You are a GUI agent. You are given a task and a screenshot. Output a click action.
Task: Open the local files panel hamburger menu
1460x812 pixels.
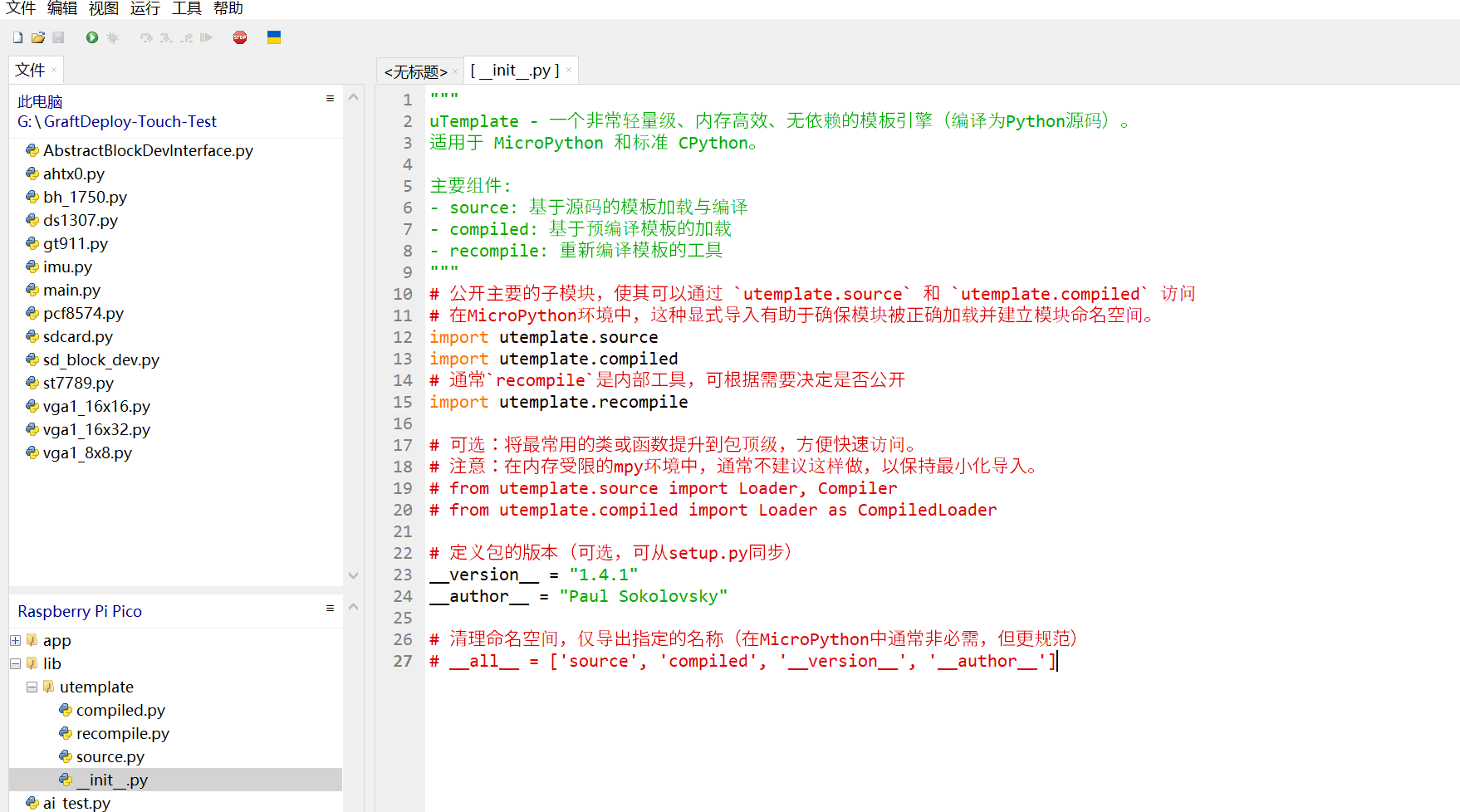[330, 99]
